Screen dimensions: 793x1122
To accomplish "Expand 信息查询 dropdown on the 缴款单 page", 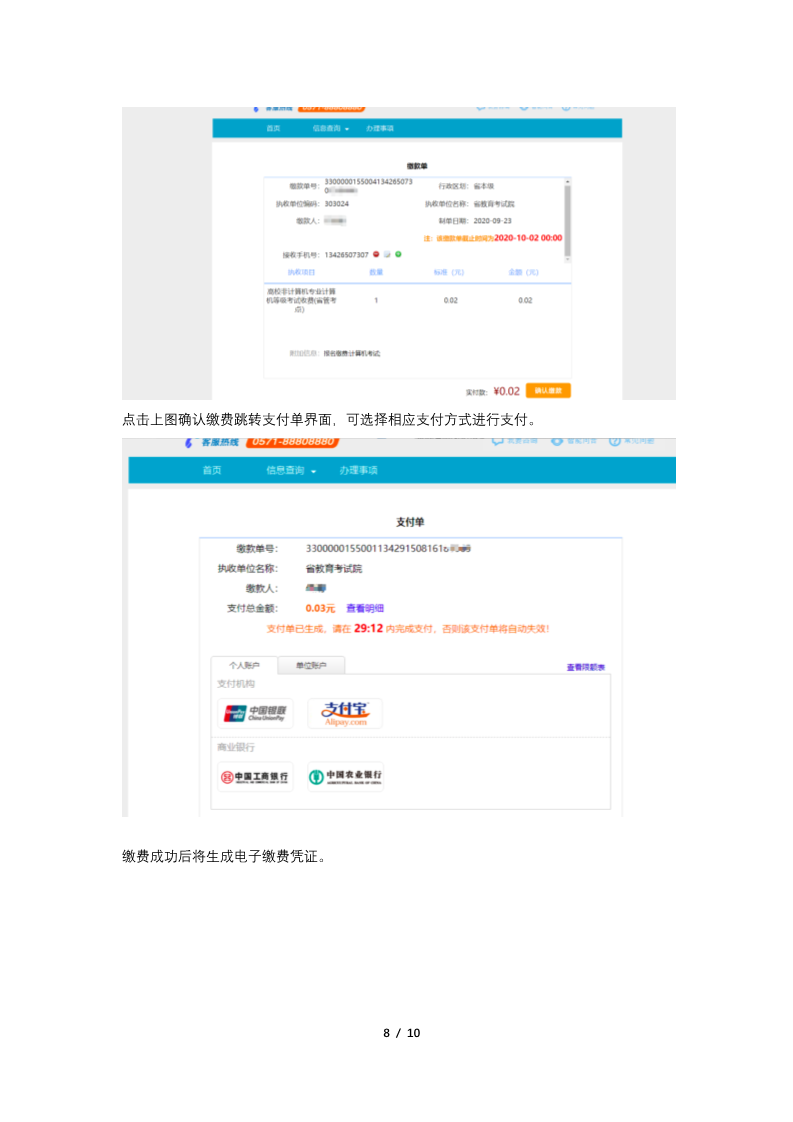I will [331, 129].
